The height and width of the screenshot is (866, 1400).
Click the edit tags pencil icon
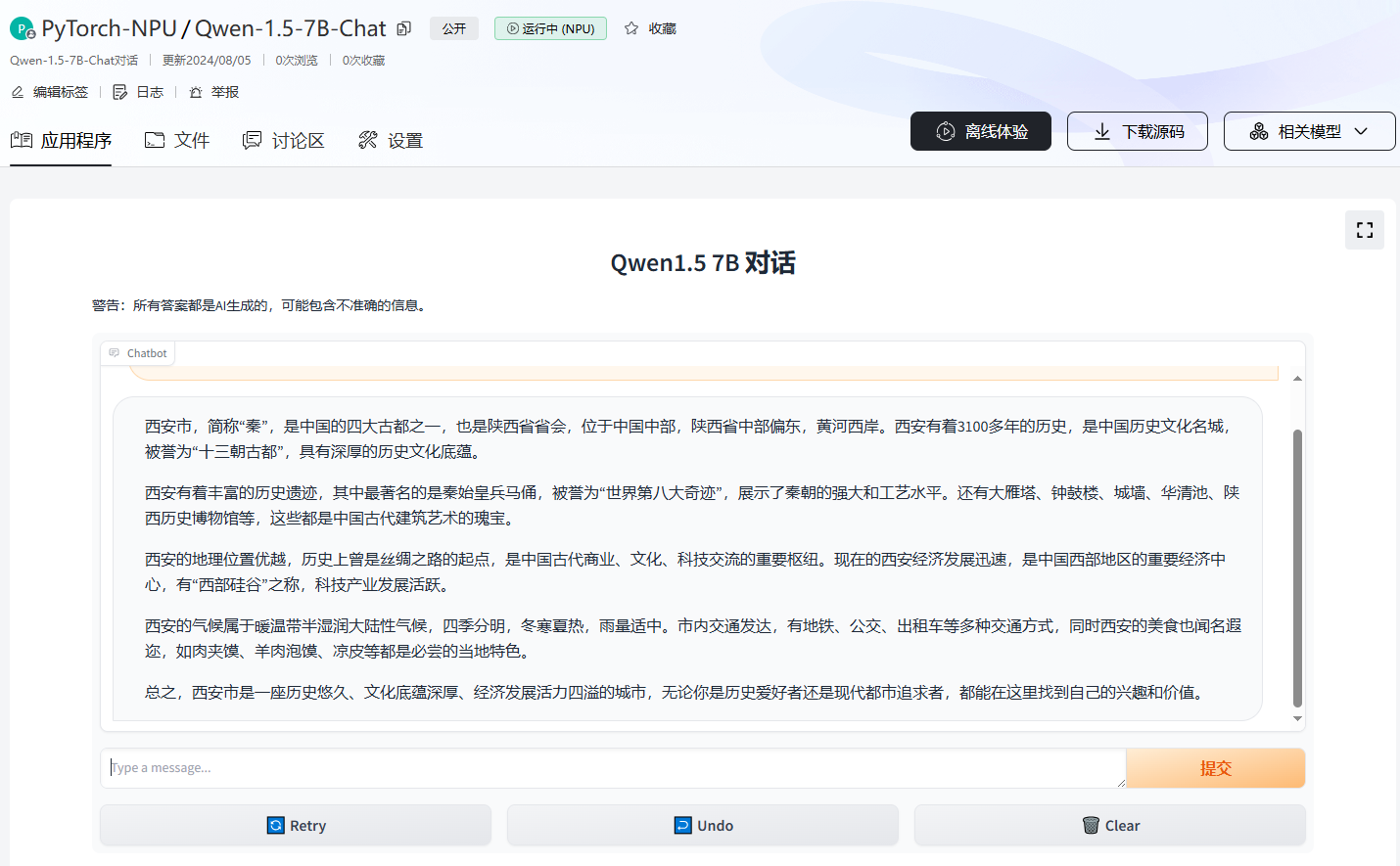click(18, 92)
